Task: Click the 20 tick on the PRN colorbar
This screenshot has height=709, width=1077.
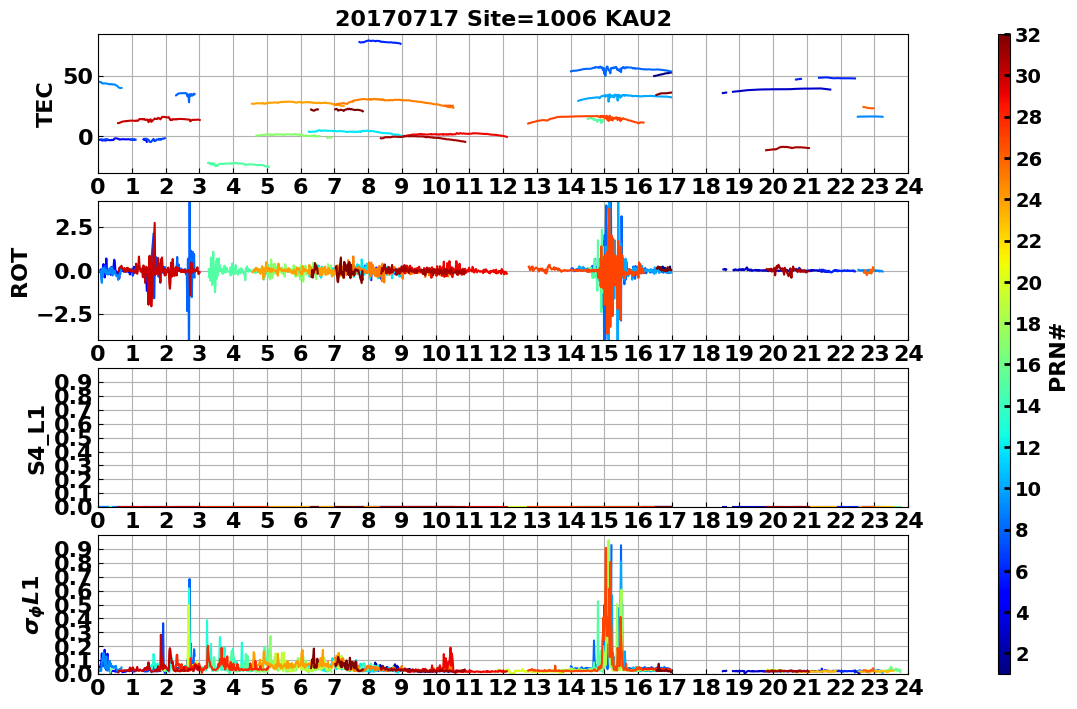Action: (x=1028, y=282)
